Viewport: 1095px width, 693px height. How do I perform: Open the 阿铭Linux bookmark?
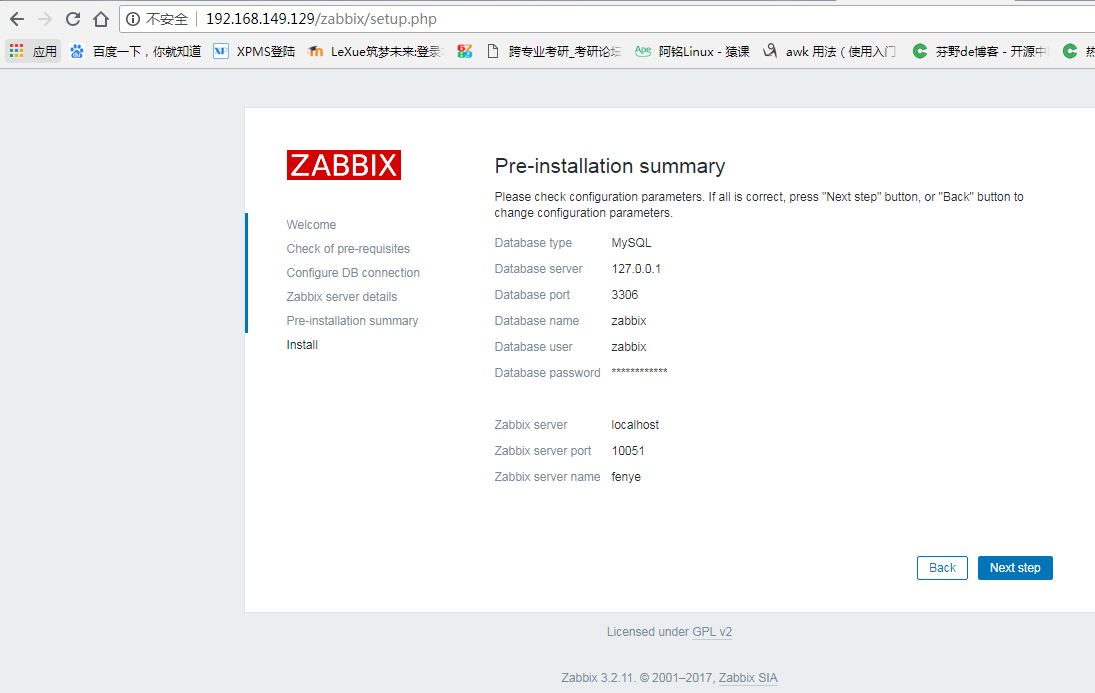point(692,51)
